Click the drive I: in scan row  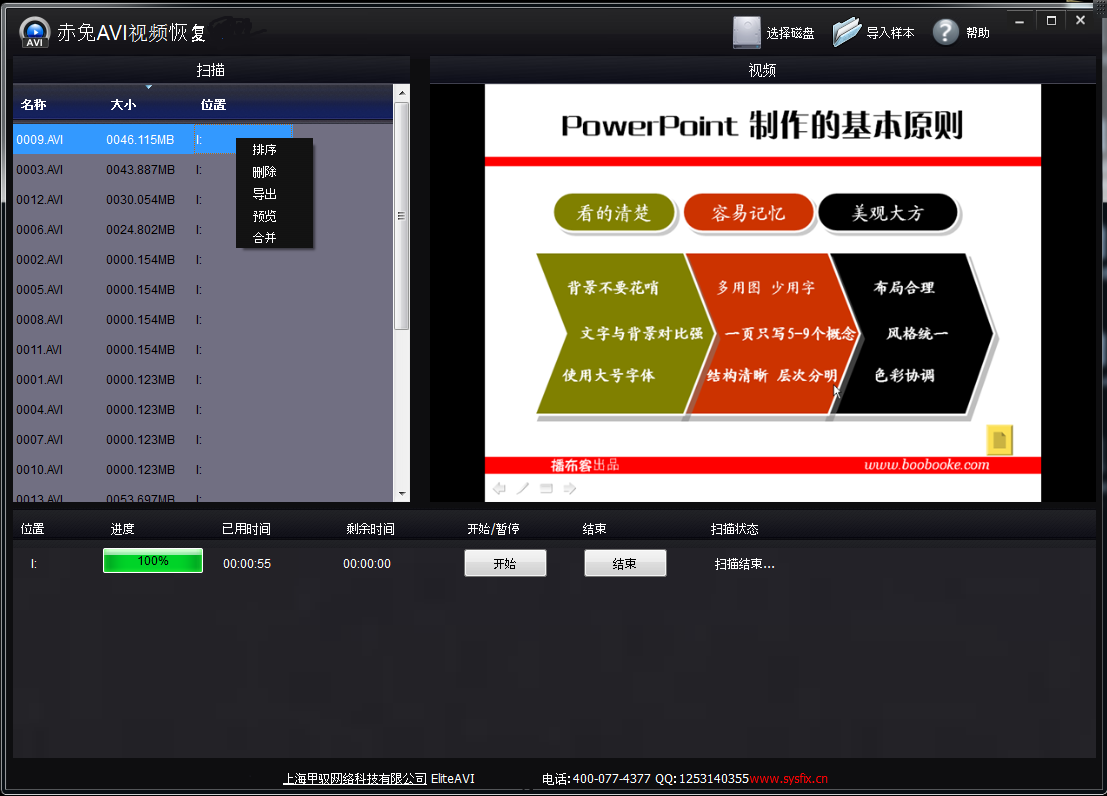[34, 564]
